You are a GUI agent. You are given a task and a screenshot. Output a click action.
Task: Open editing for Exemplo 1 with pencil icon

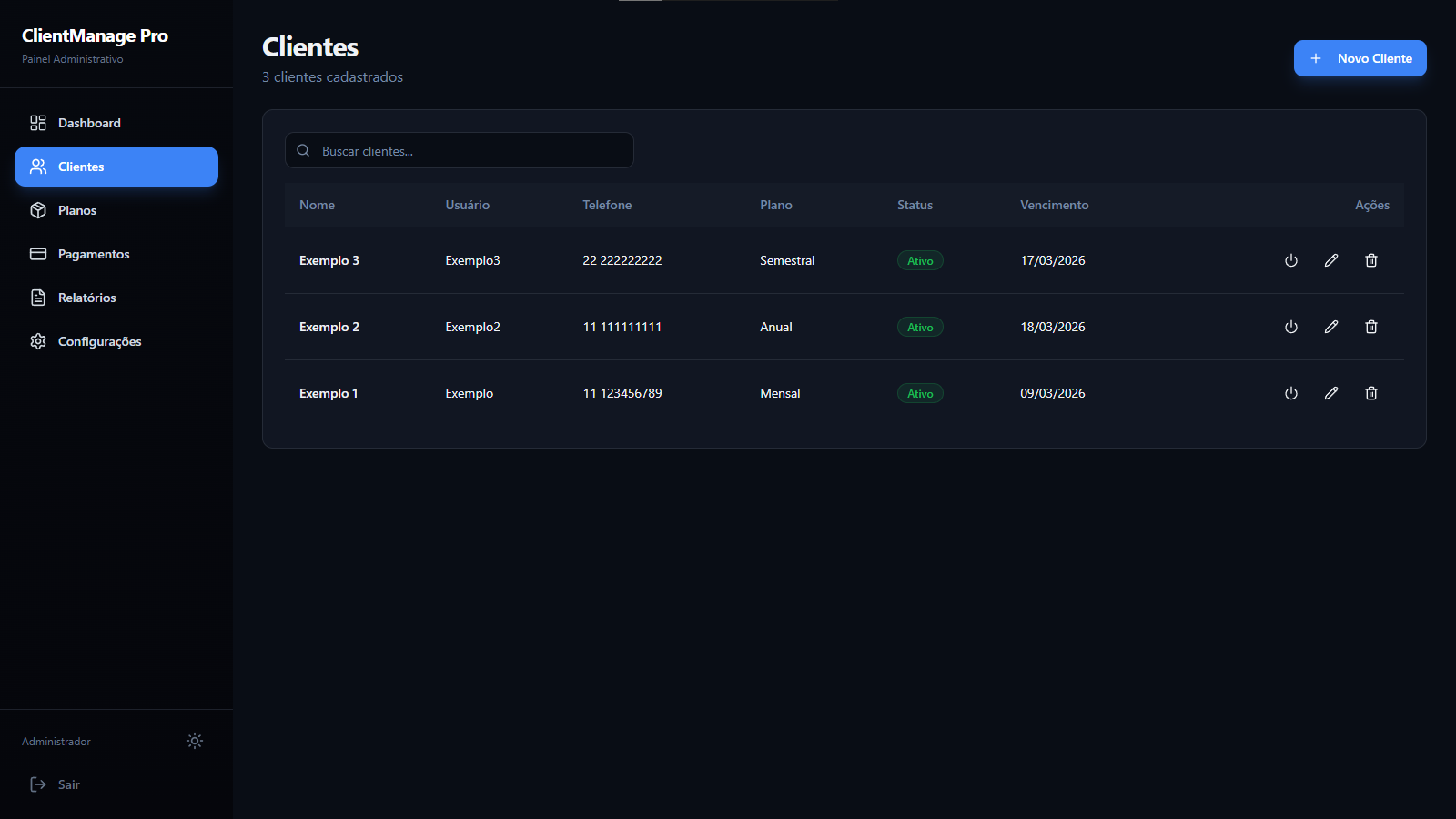[1330, 393]
